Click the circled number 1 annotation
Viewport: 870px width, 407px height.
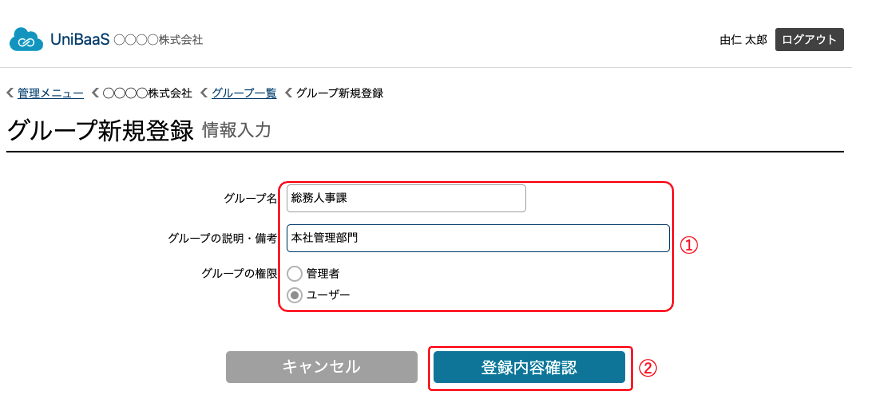click(x=688, y=246)
